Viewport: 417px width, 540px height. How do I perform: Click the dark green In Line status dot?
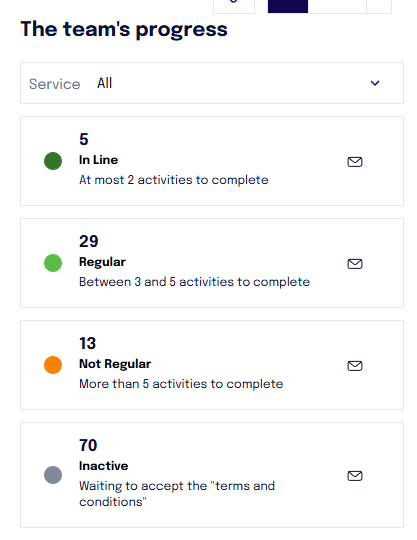(53, 161)
